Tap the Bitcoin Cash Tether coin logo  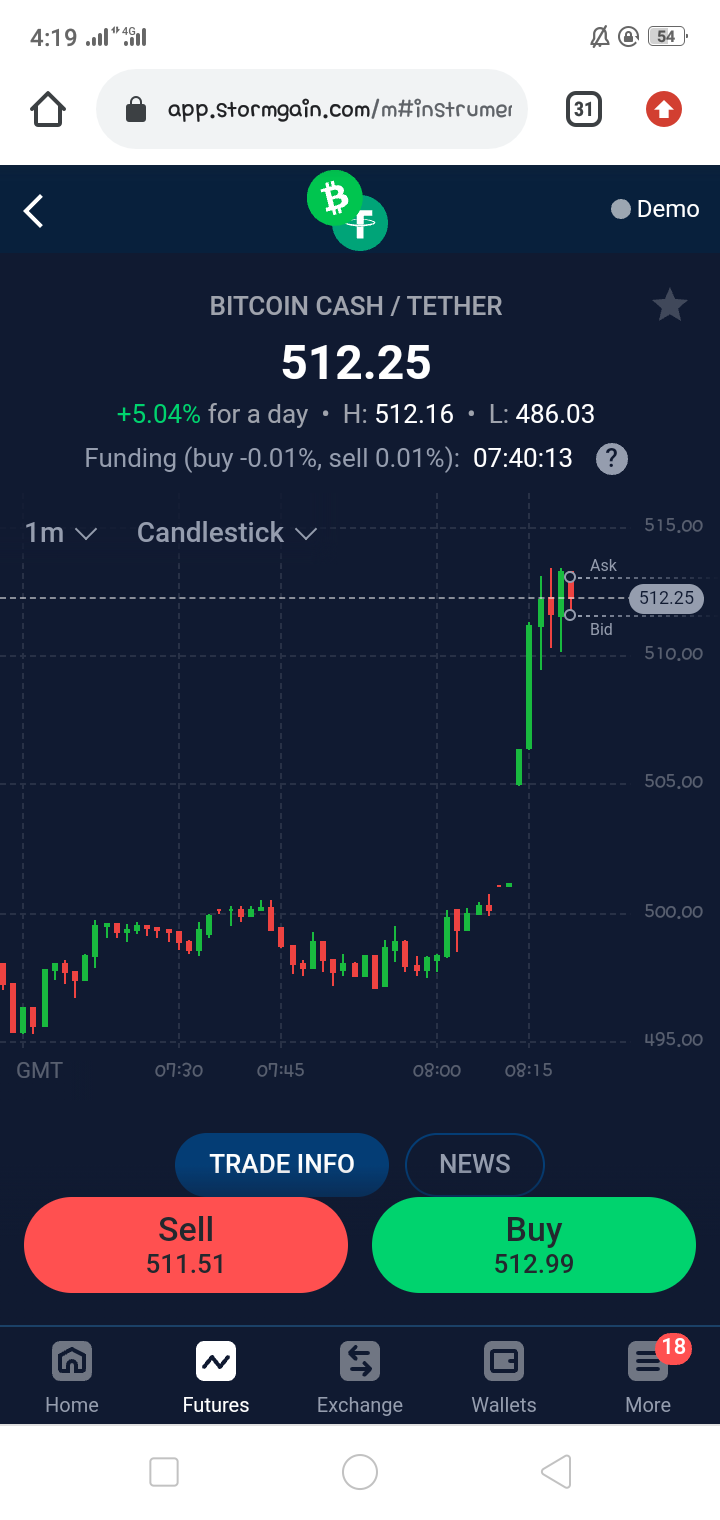pyautogui.click(x=348, y=210)
